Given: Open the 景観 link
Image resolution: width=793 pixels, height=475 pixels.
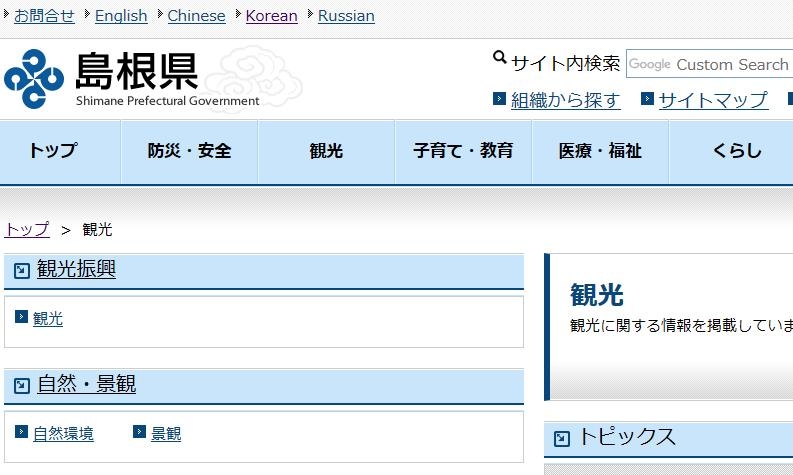Looking at the screenshot, I should [x=166, y=434].
